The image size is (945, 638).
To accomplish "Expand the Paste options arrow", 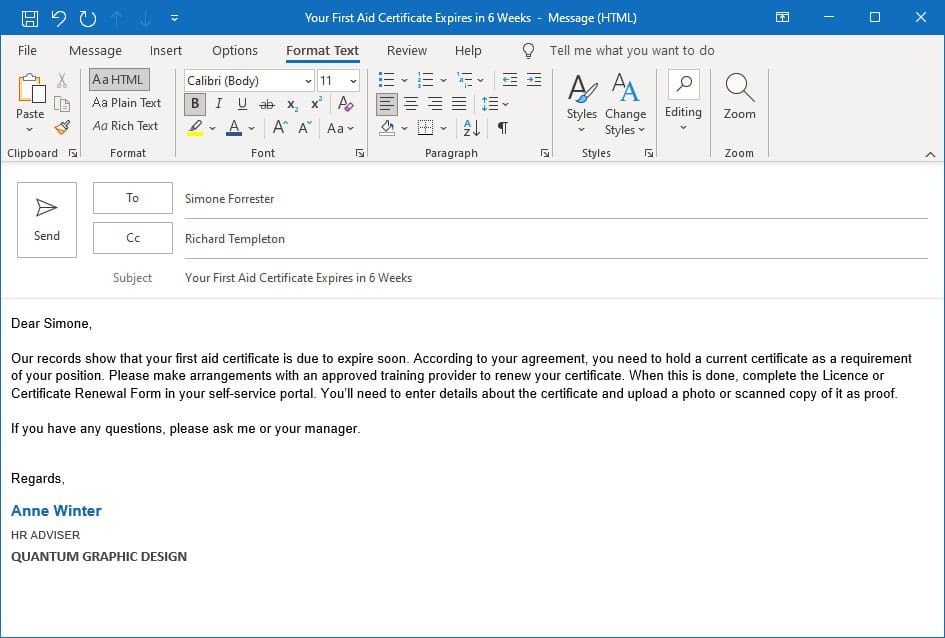I will click(30, 130).
